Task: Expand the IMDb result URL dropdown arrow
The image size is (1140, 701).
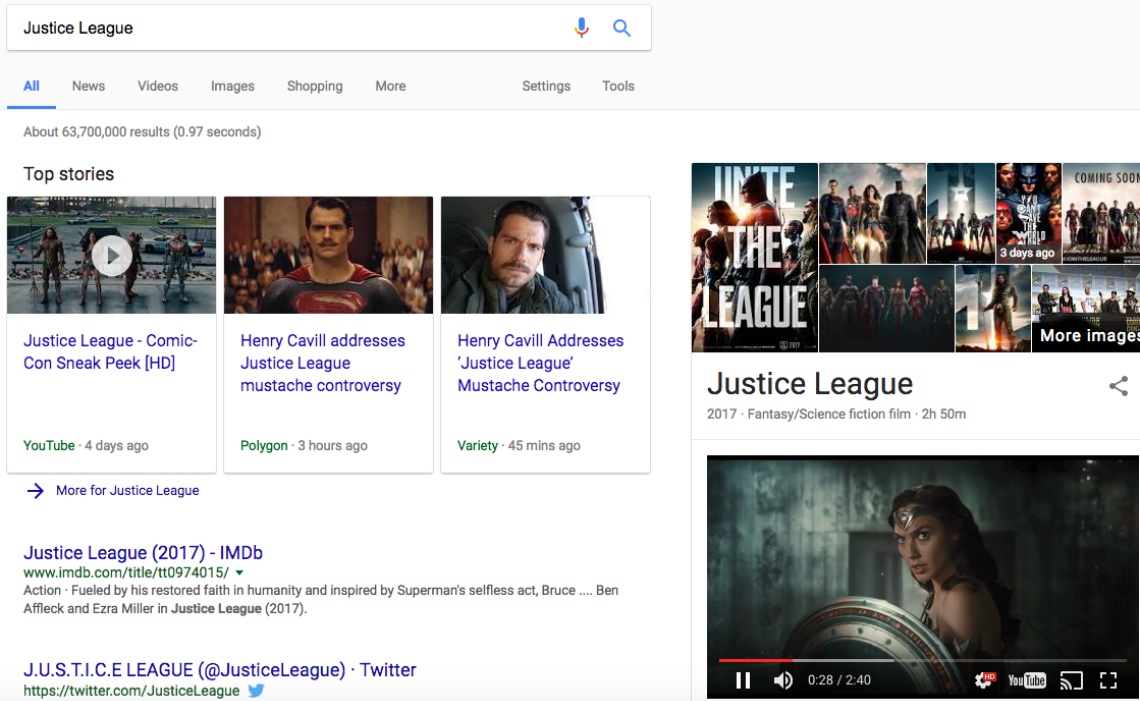Action: 240,573
